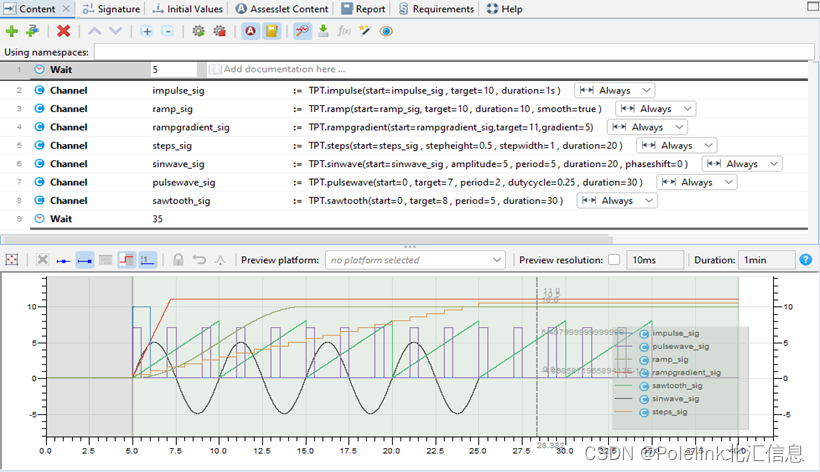Collapse all steps with the minus icon
The height and width of the screenshot is (472, 820).
point(167,31)
